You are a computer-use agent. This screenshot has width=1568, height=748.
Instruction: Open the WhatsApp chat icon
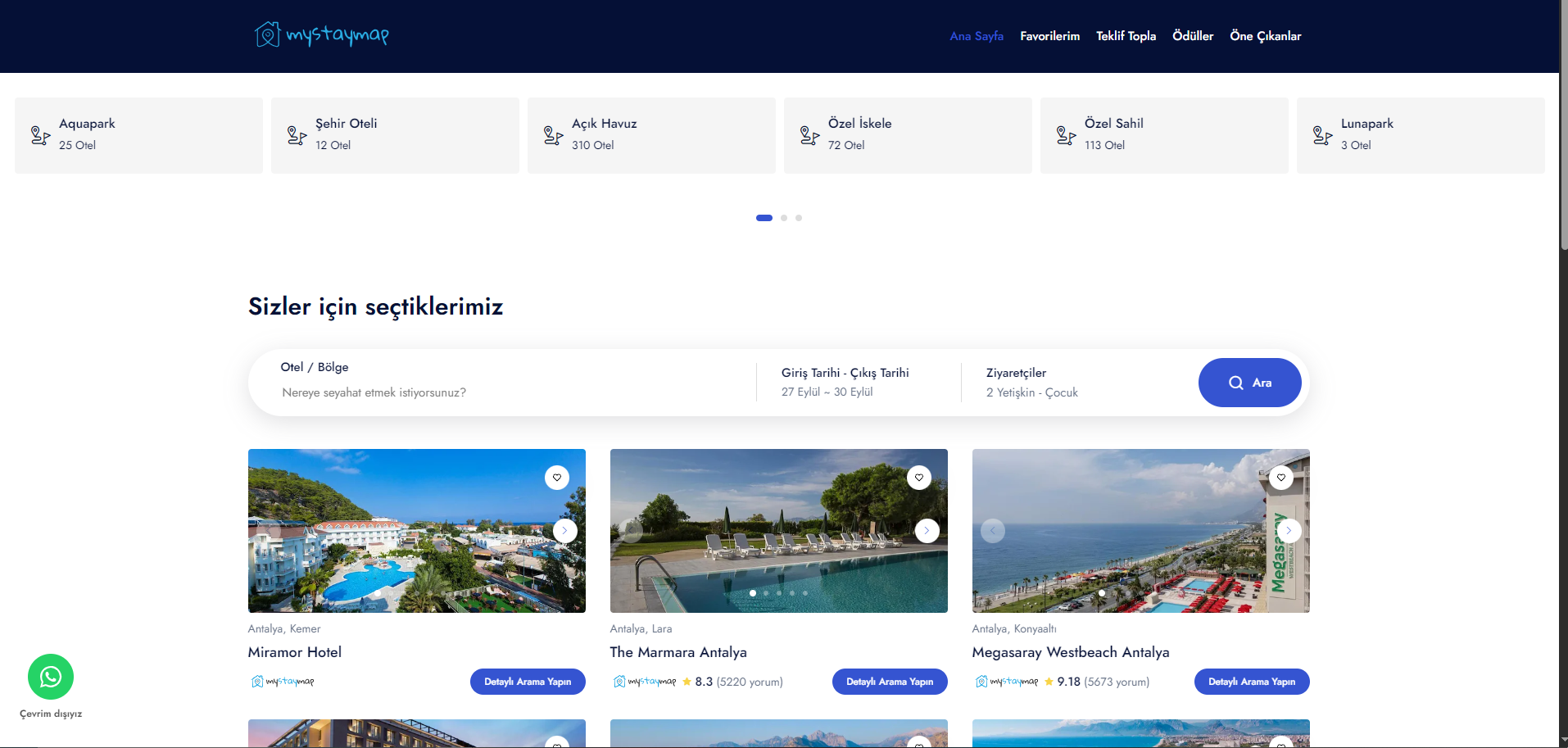pos(51,677)
